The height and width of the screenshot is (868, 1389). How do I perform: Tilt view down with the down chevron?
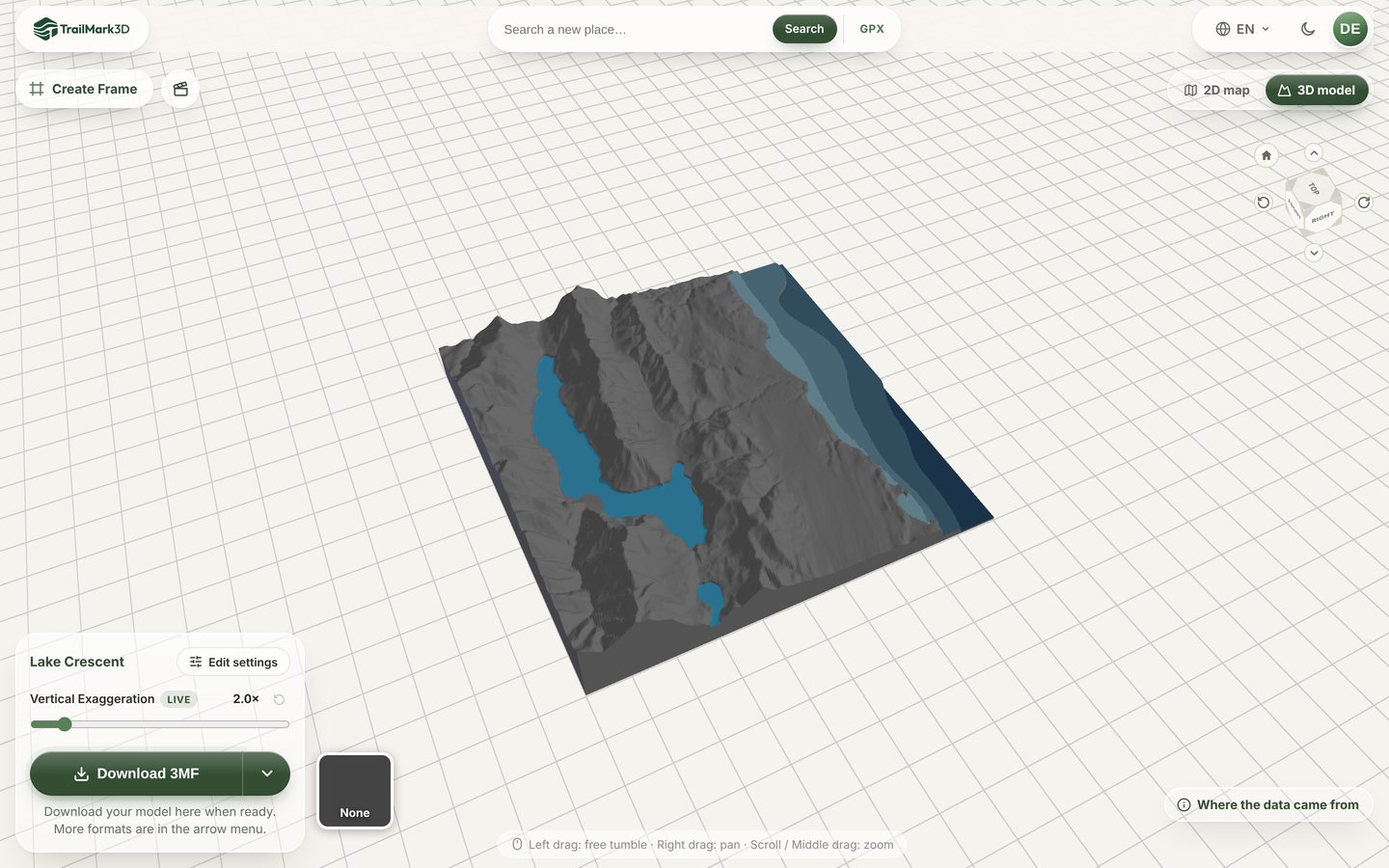coord(1314,253)
